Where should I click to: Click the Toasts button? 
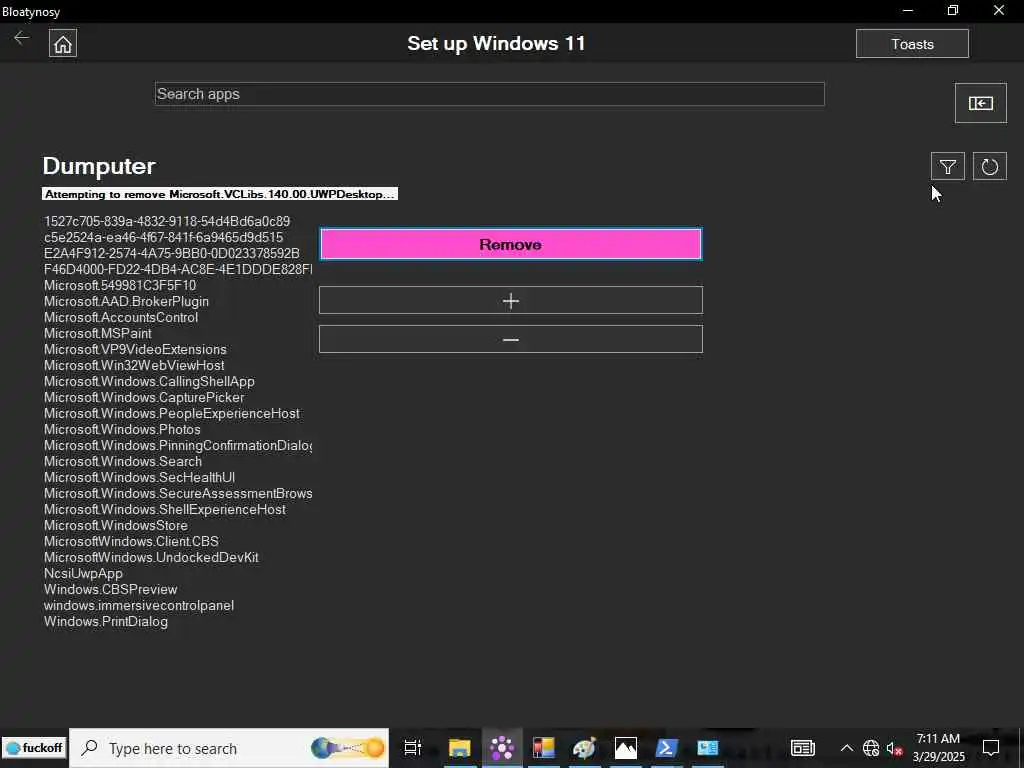[912, 44]
